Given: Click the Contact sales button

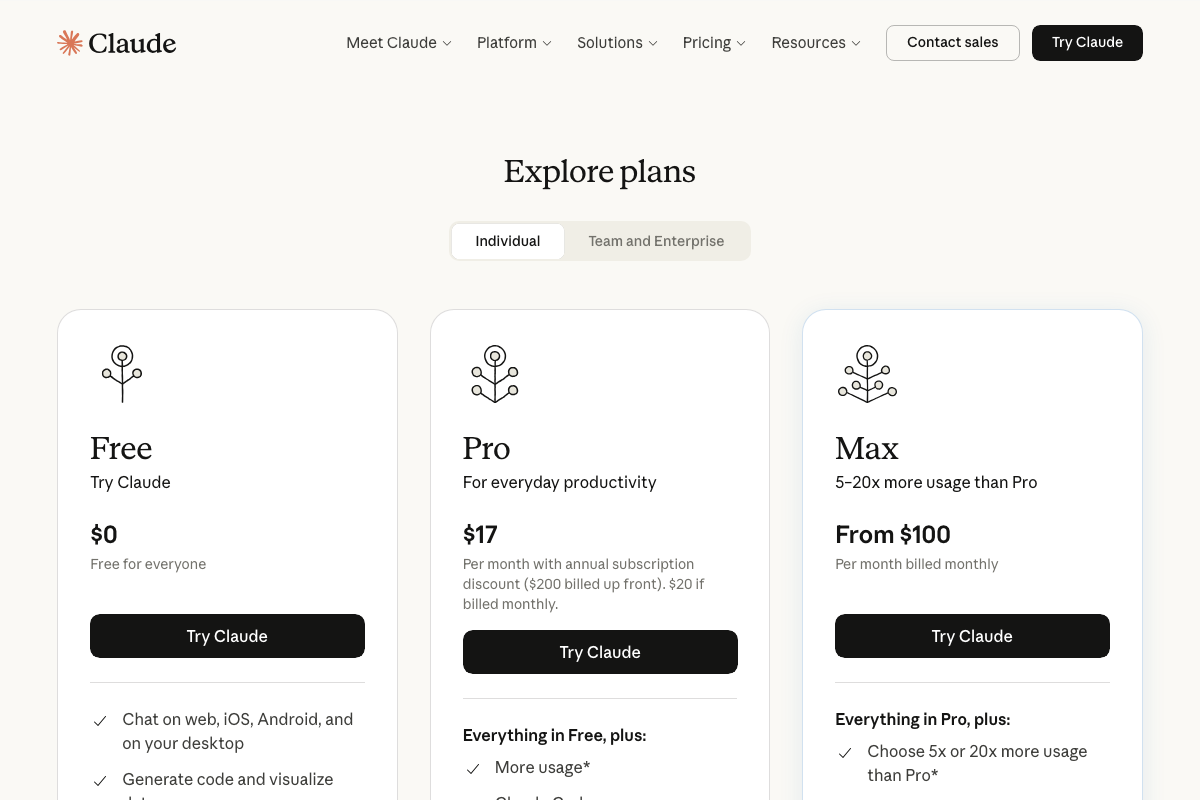Looking at the screenshot, I should coord(952,42).
